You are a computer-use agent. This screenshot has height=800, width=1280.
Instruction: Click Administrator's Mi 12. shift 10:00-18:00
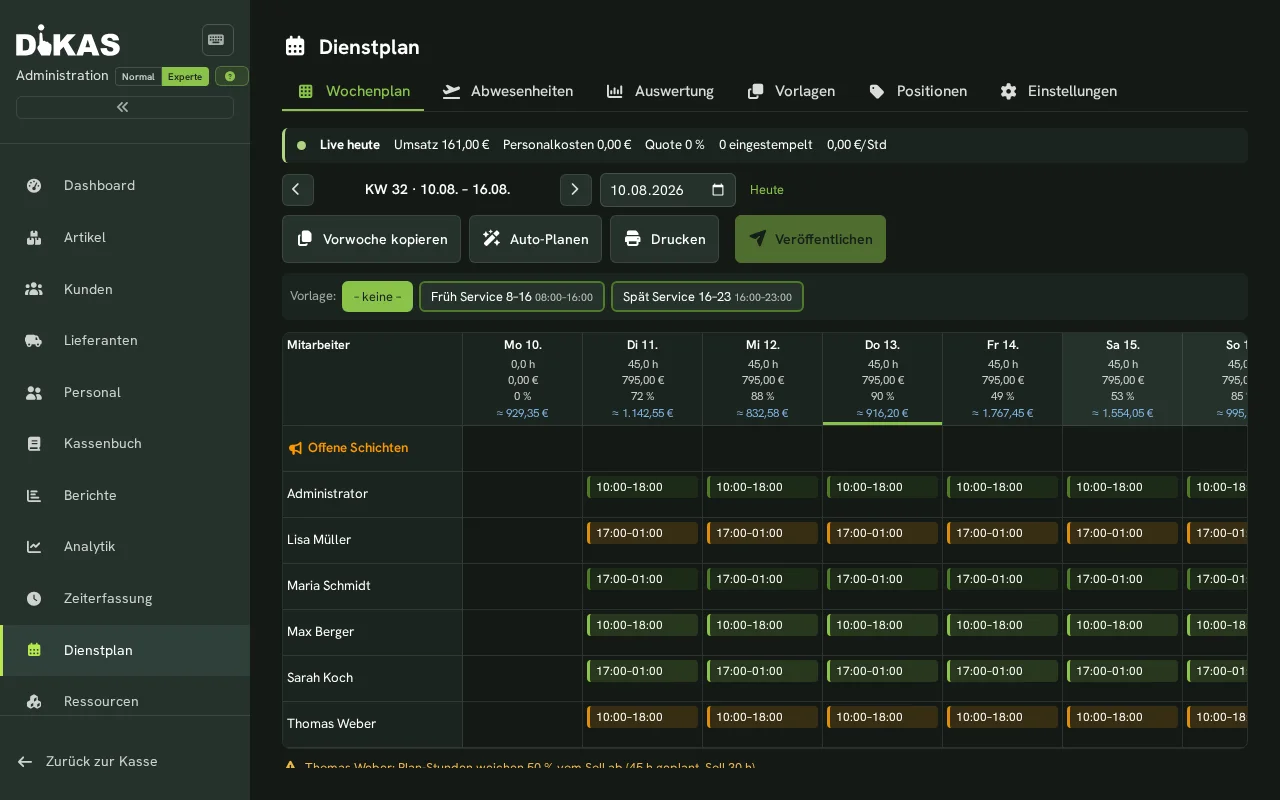(x=762, y=487)
